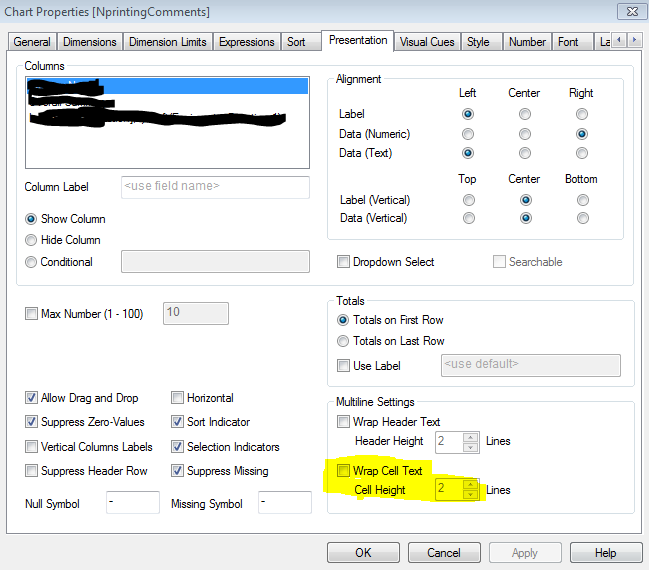The image size is (649, 570).
Task: Set Label (Vertical) alignment to Bottom
Action: pyautogui.click(x=583, y=200)
